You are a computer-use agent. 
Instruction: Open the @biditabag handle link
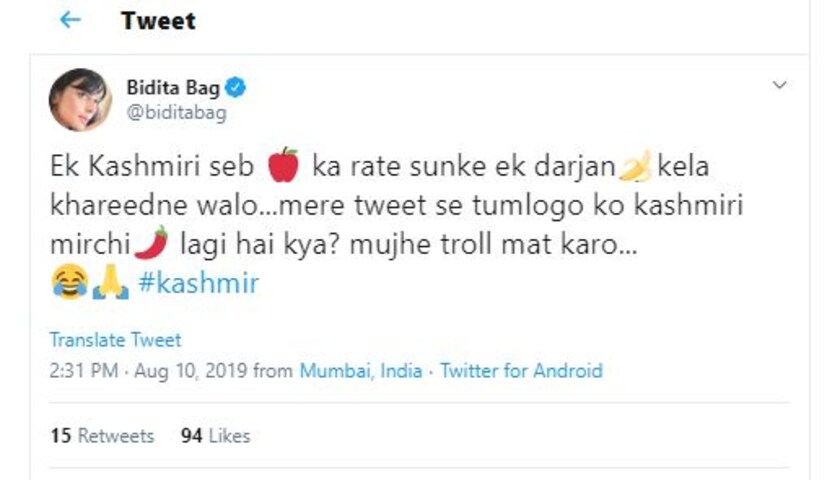[176, 112]
